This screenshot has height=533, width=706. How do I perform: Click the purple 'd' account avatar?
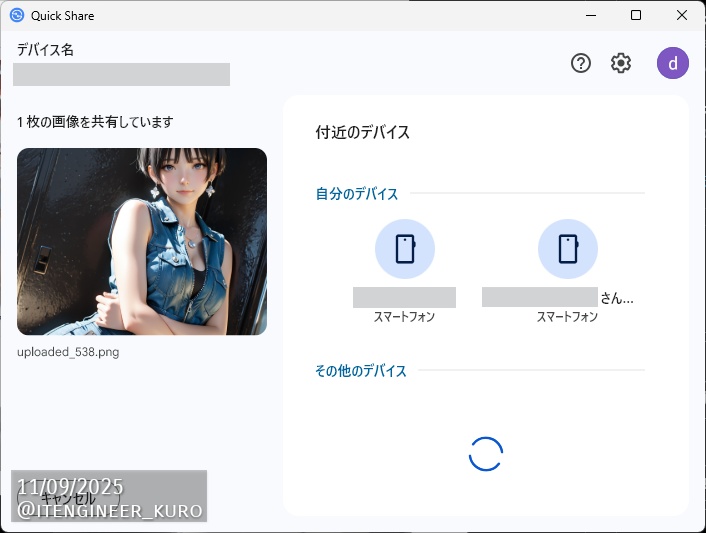click(x=673, y=63)
